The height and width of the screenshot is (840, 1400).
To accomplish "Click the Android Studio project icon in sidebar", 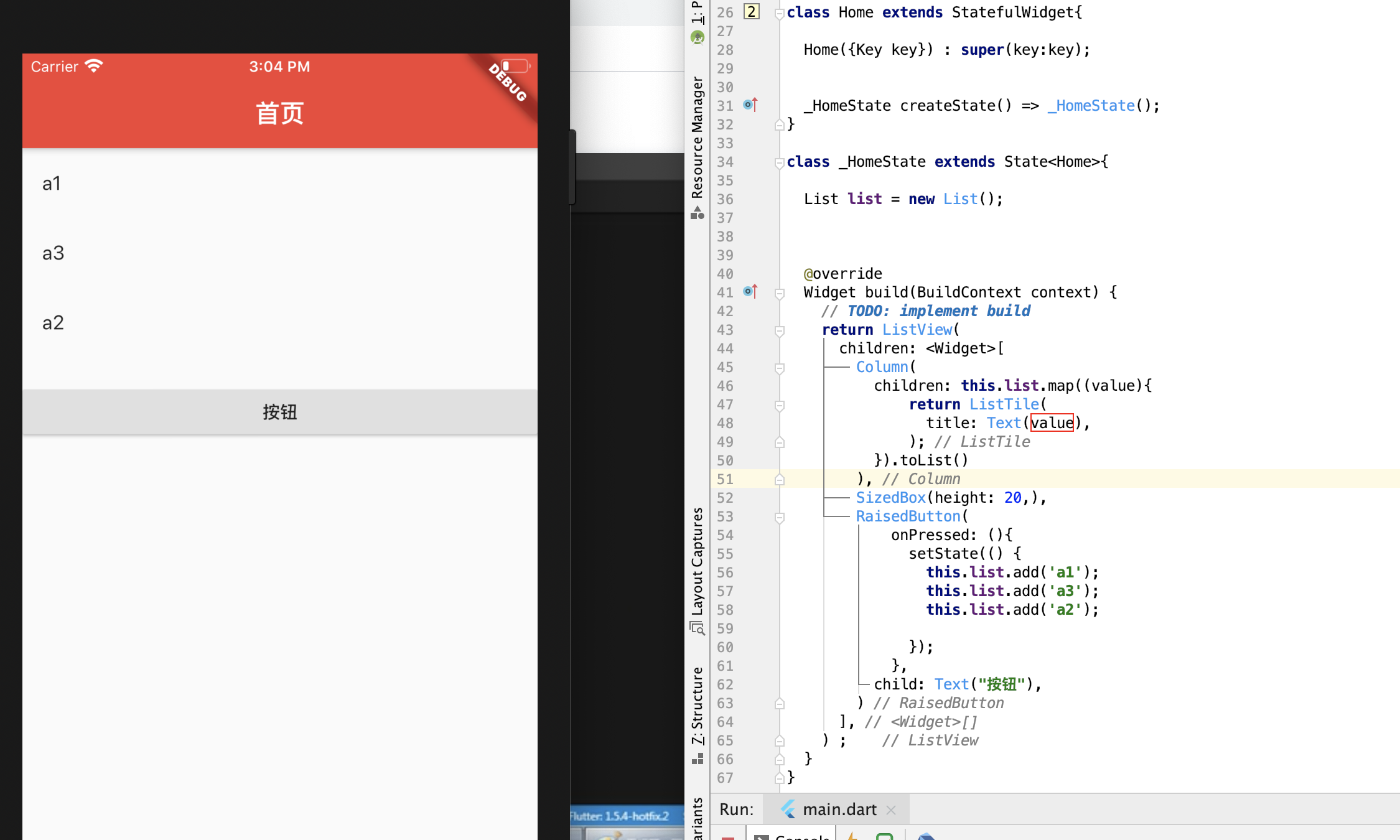I will pyautogui.click(x=697, y=37).
